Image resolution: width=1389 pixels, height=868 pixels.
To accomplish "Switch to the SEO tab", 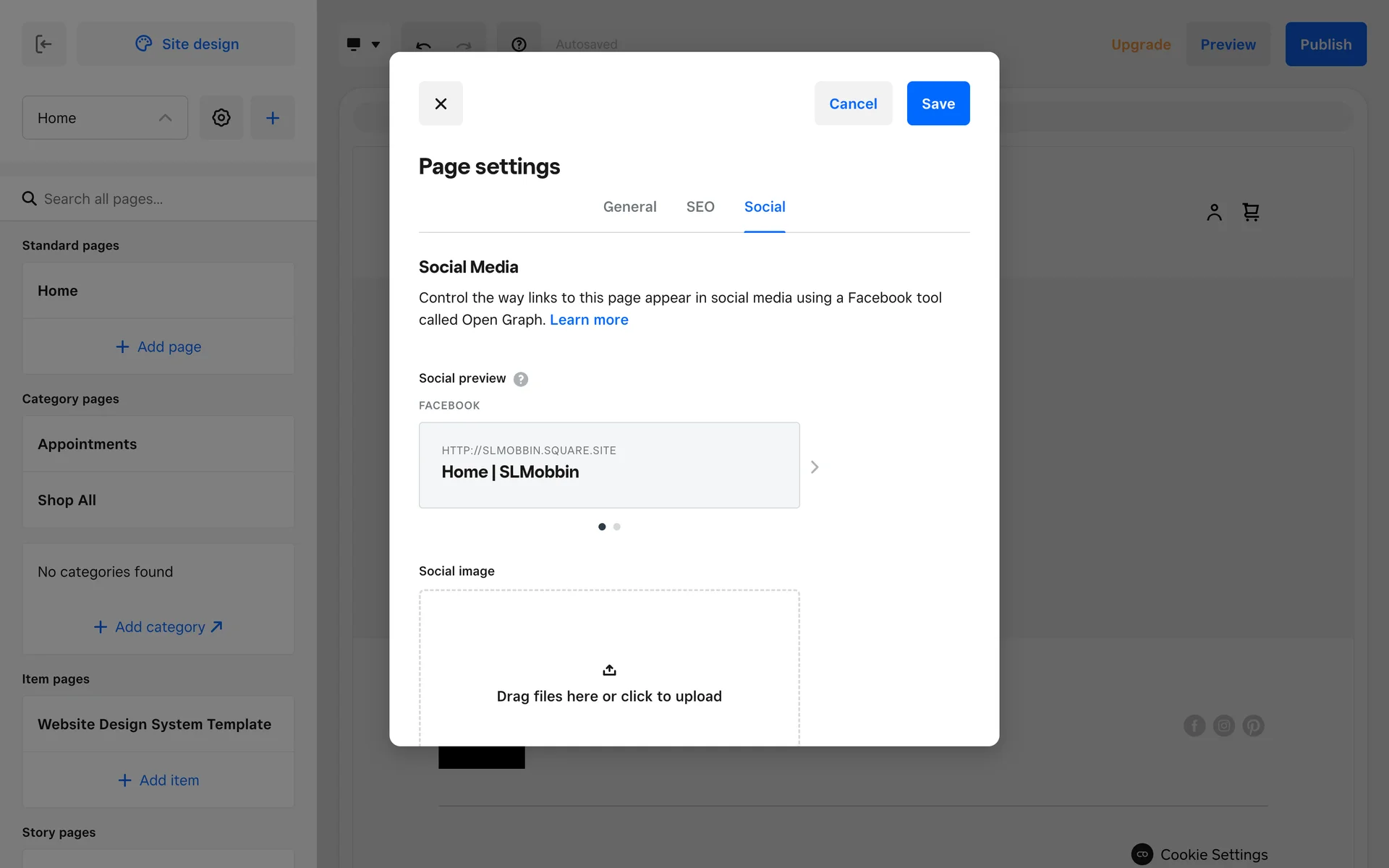I will coord(700,207).
